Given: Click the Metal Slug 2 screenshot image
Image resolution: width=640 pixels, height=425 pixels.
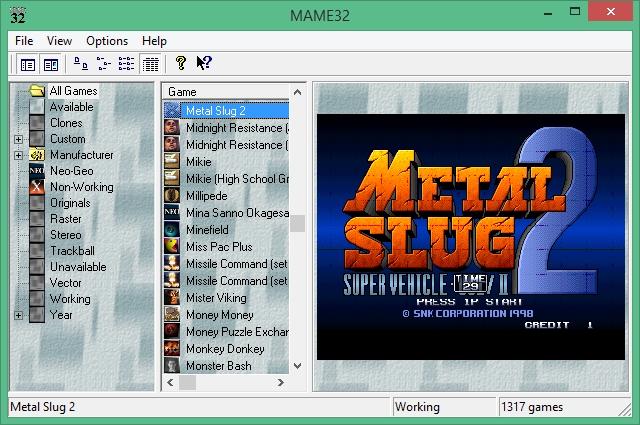Looking at the screenshot, I should 471,237.
